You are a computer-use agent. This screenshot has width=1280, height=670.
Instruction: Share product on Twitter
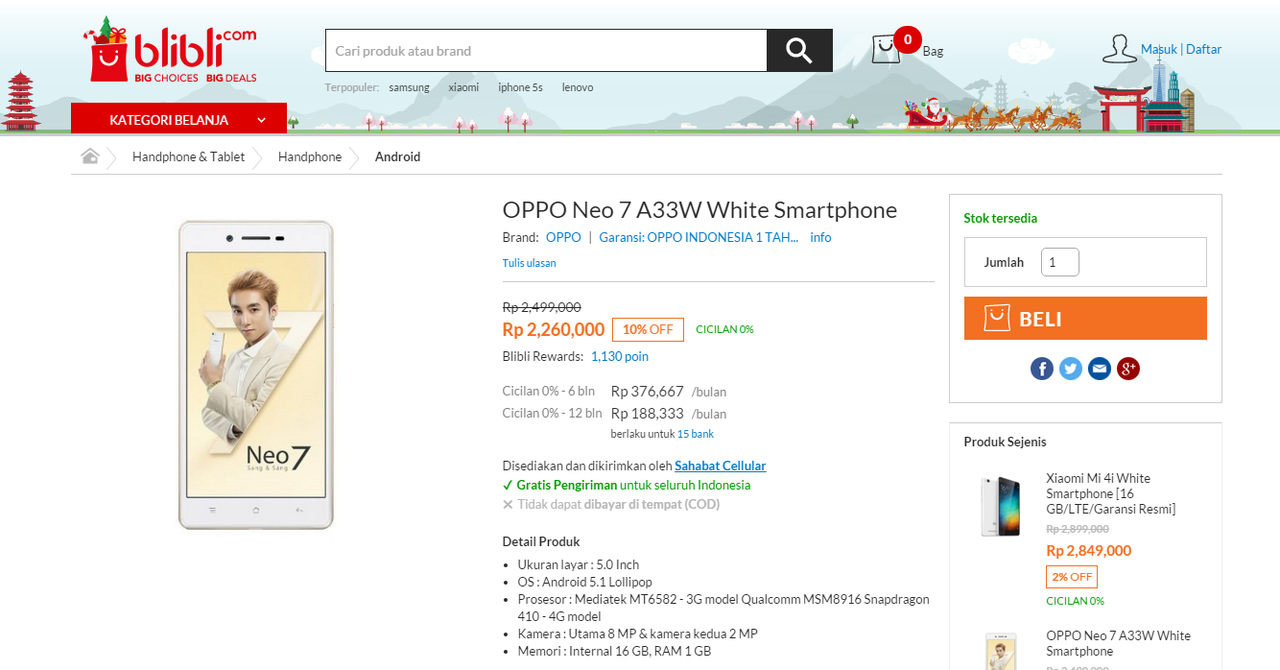click(x=1071, y=368)
